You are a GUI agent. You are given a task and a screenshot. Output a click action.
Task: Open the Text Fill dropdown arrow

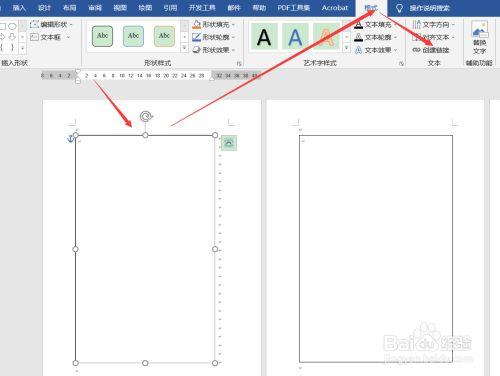pos(395,24)
